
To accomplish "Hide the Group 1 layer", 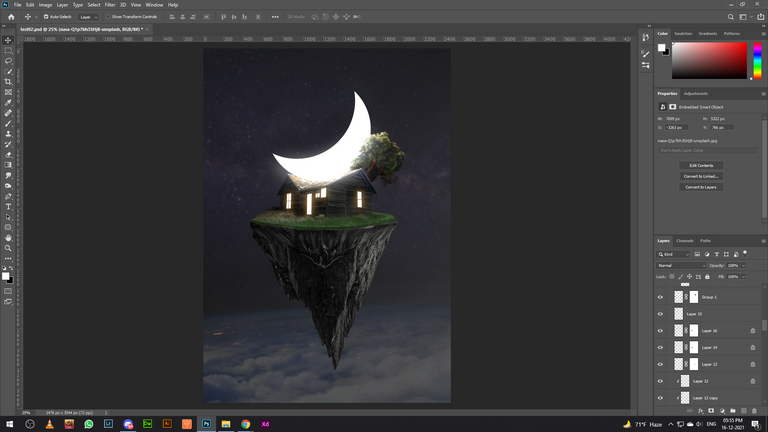I will pos(660,297).
